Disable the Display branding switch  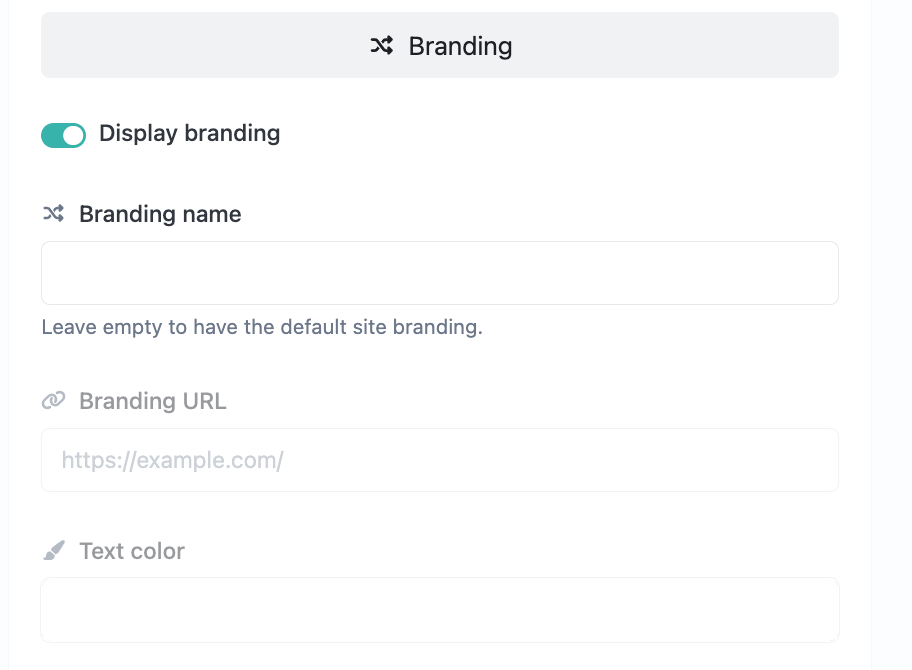pos(63,135)
